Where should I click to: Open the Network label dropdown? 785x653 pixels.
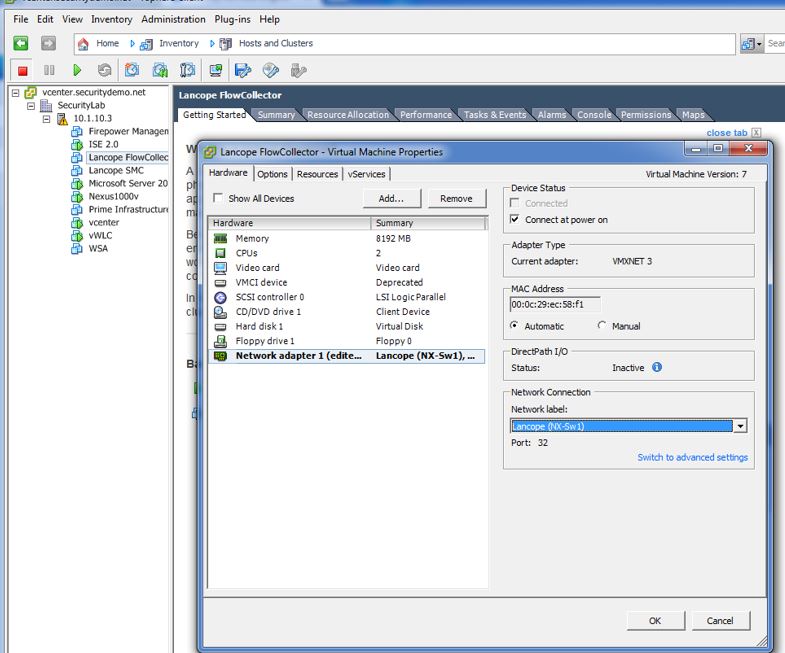[x=740, y=426]
